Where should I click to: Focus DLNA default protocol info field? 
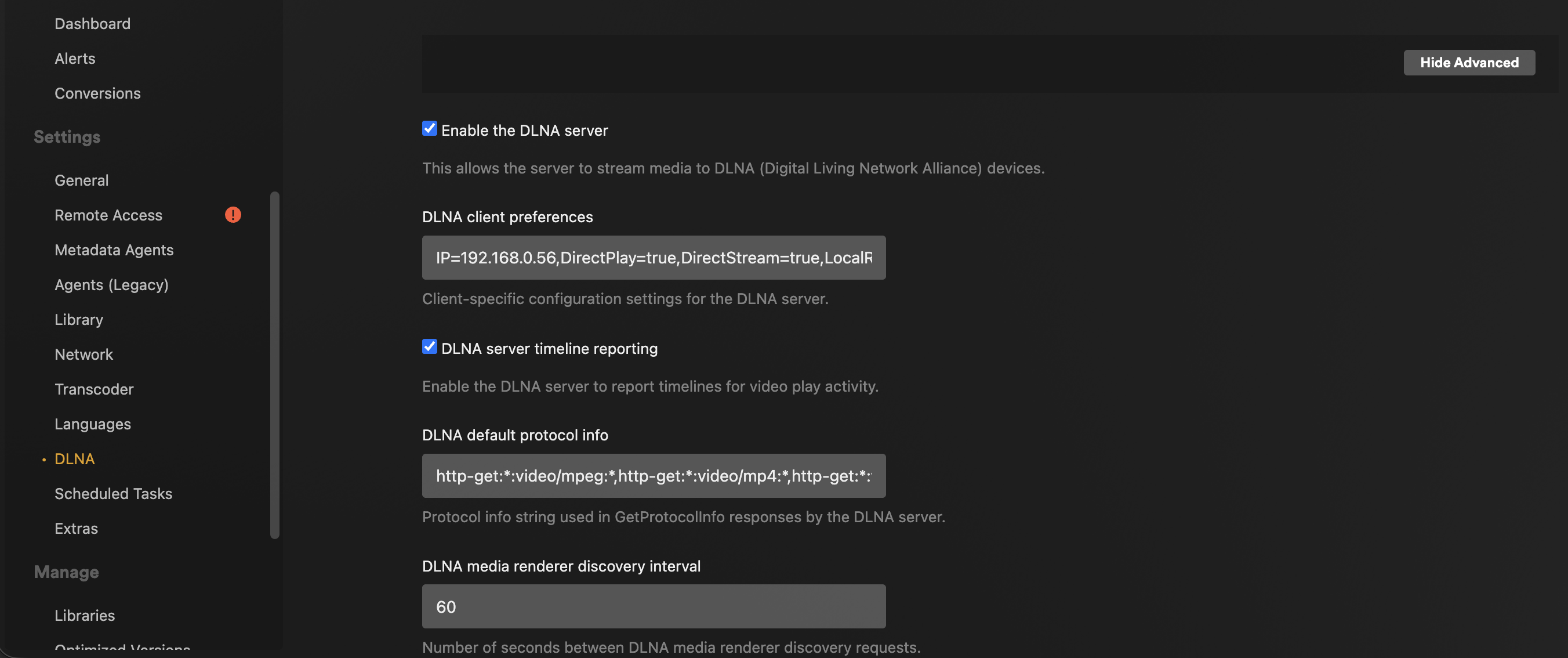654,476
